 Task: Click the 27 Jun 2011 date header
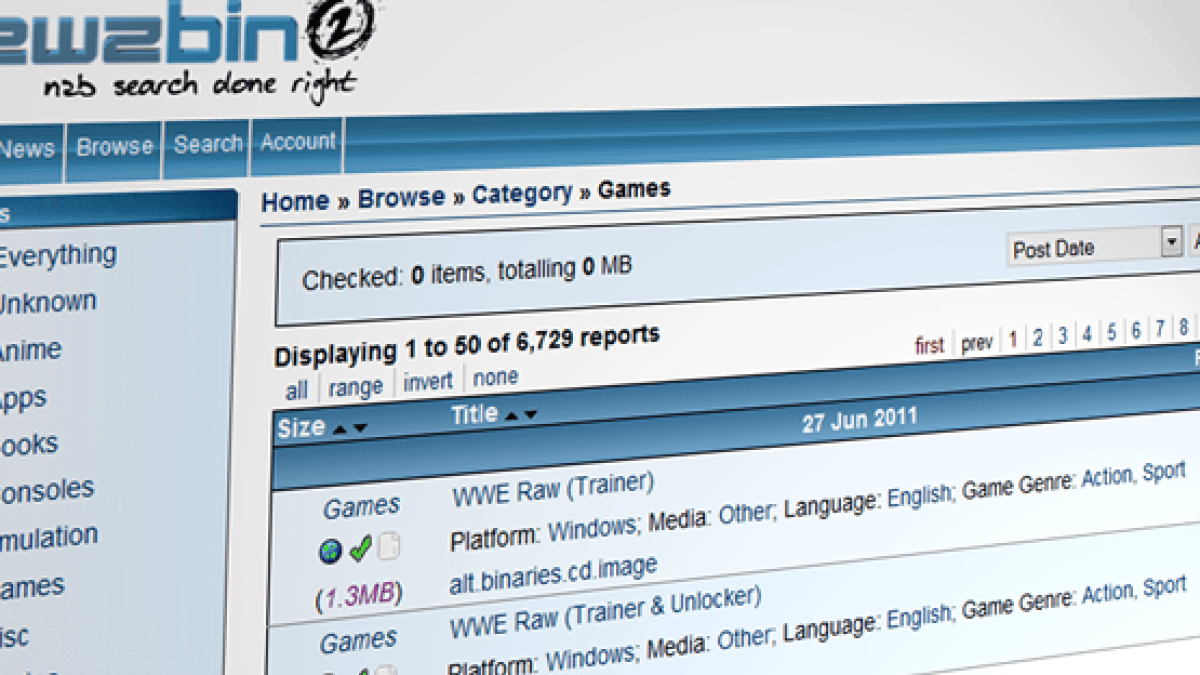pos(859,420)
